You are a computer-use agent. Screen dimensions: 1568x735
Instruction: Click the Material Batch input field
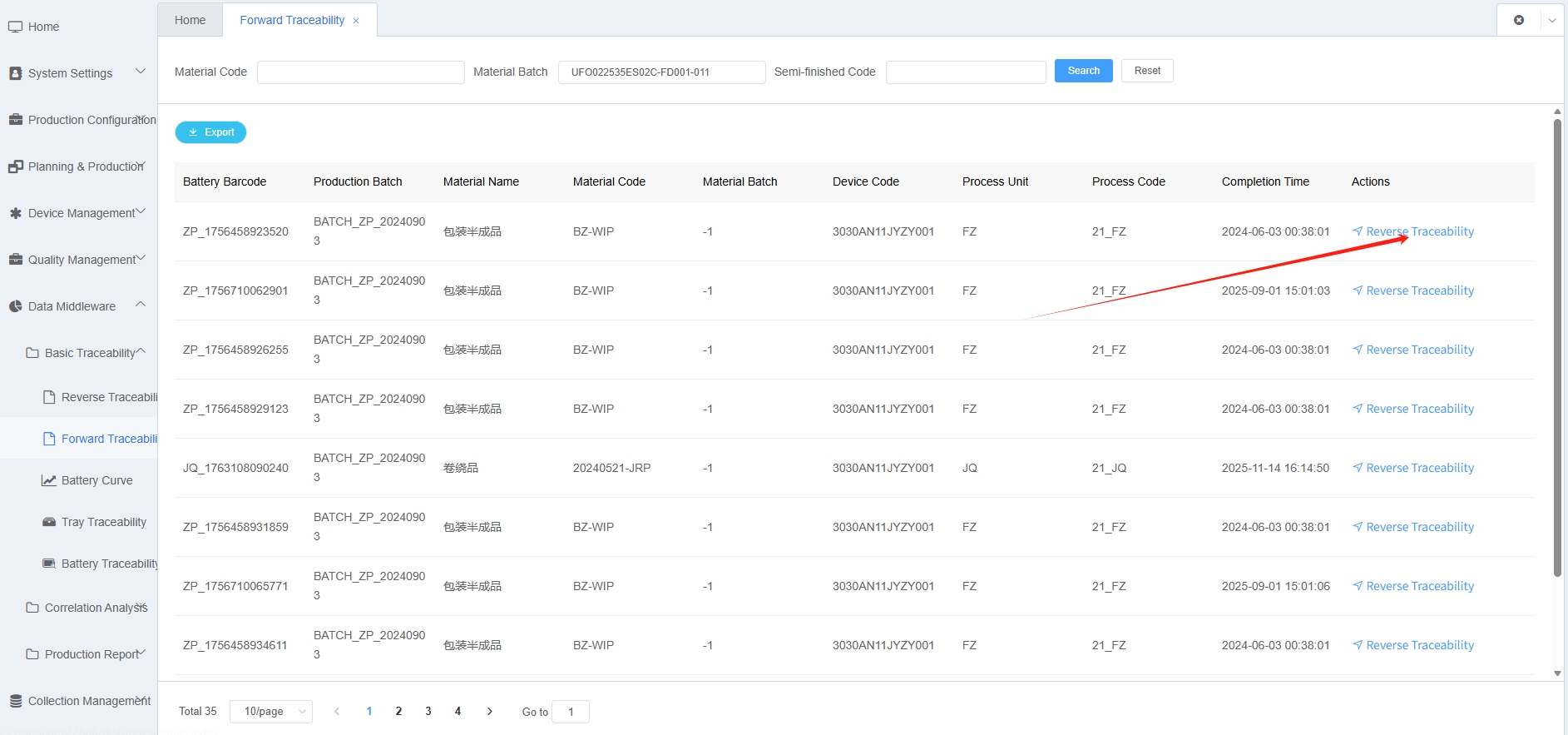tap(661, 72)
